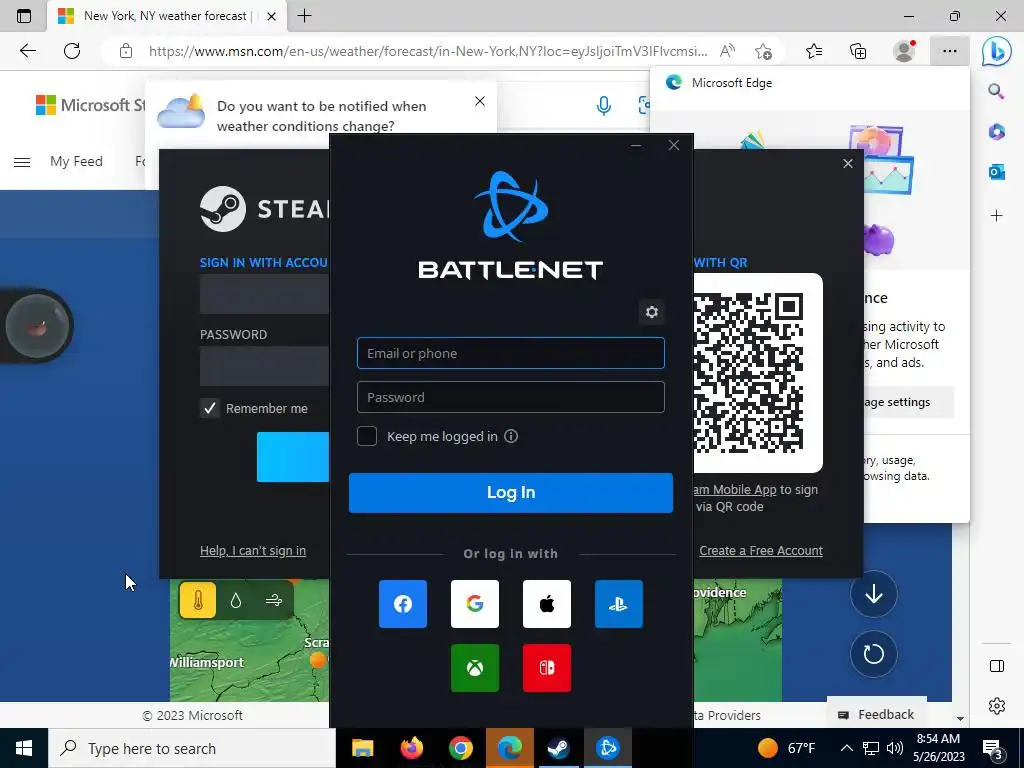Open taskbar weather 67°F widget
1024x768 pixels.
(x=787, y=748)
